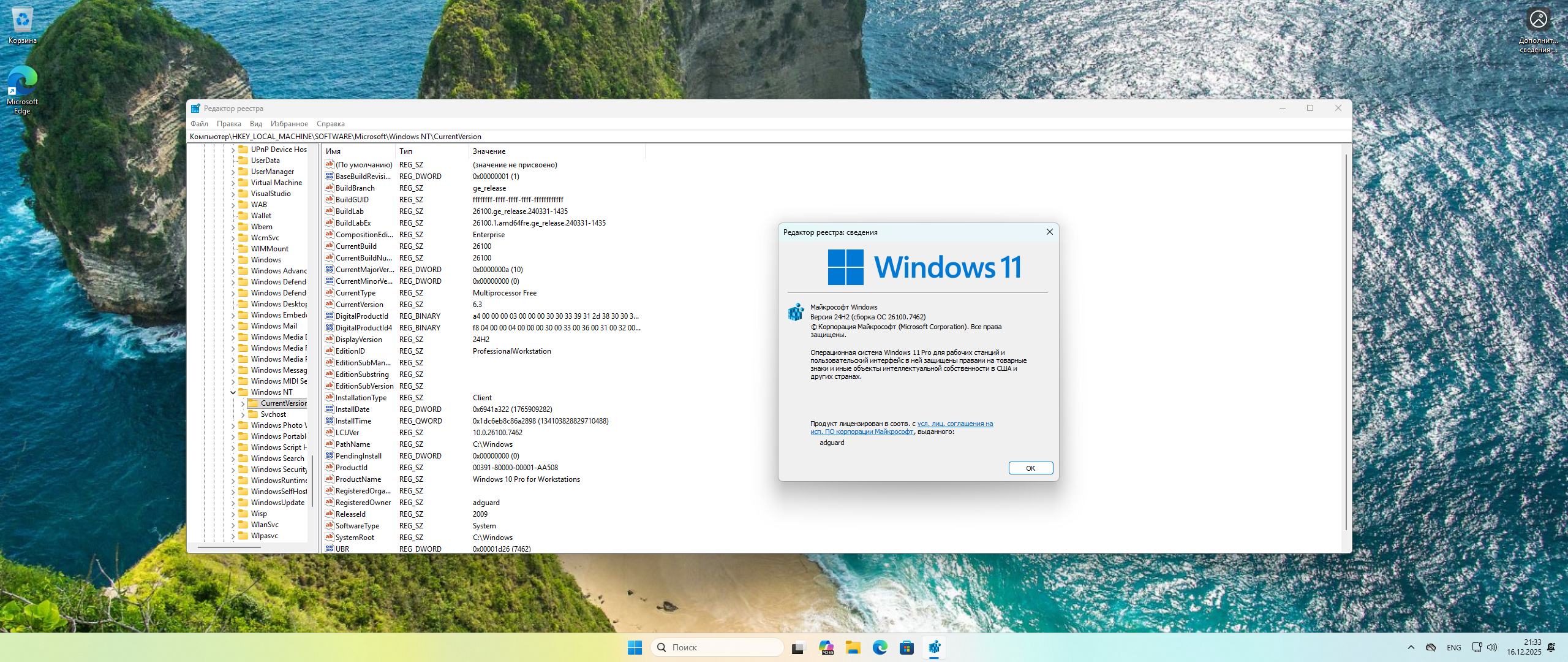
Task: Expand the CurrentVersion tree node
Action: coord(243,403)
